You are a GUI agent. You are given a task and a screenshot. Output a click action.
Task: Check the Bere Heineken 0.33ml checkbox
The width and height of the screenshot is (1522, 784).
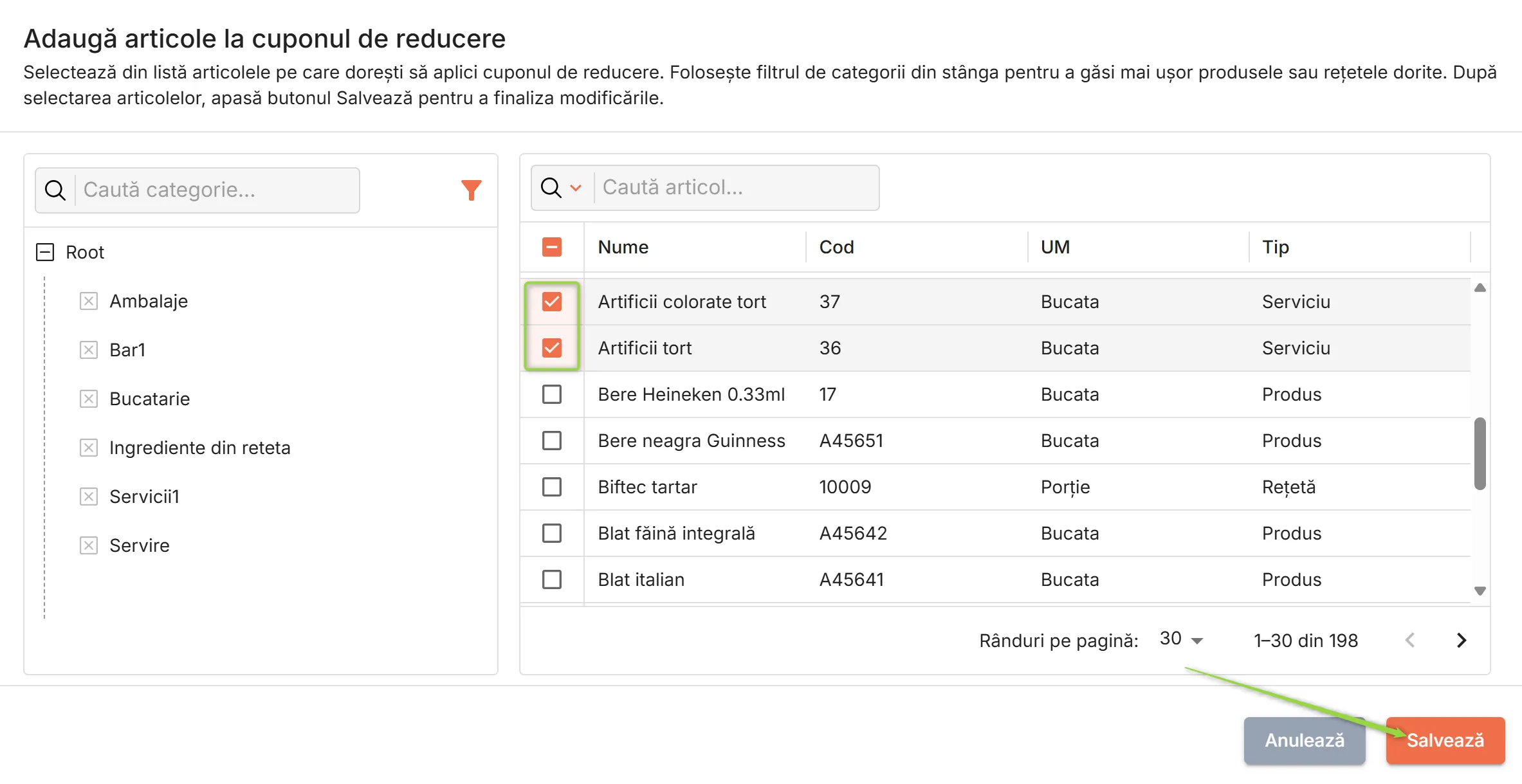click(552, 394)
